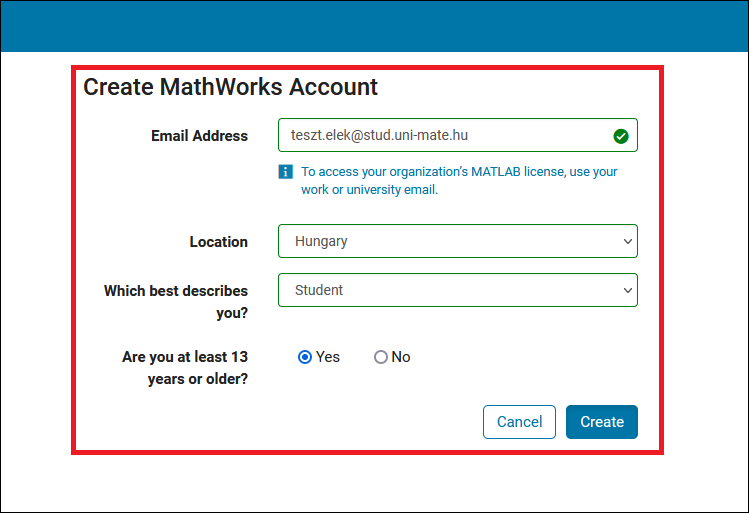749x513 pixels.
Task: Click the "Yes" label text
Action: point(328,357)
